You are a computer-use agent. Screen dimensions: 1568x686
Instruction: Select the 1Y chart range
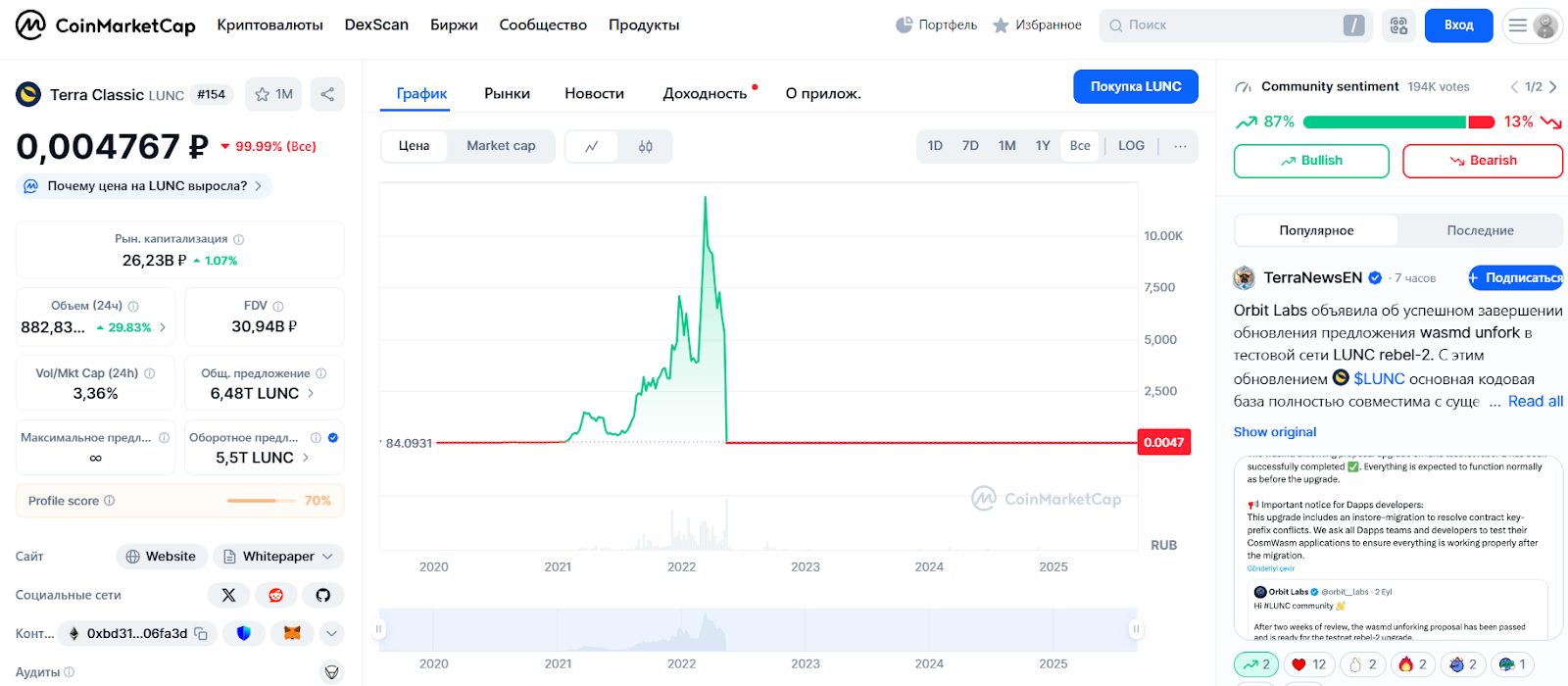[x=1043, y=146]
